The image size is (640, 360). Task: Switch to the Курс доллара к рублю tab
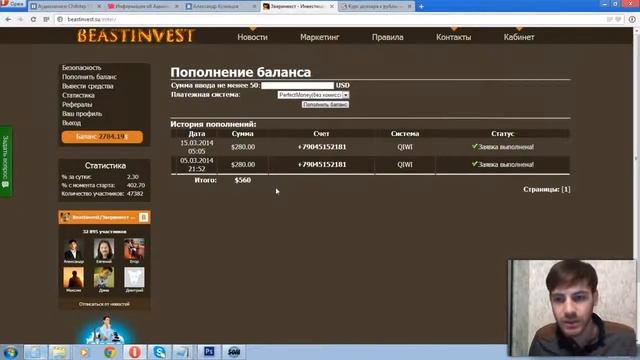[x=376, y=7]
